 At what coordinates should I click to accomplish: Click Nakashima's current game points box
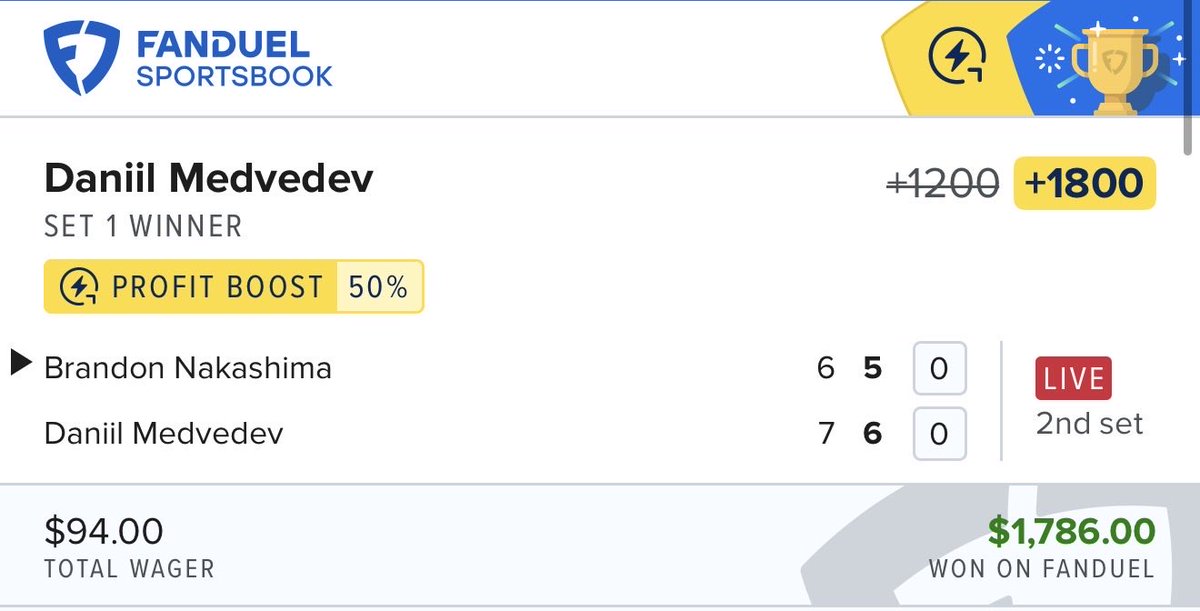939,368
